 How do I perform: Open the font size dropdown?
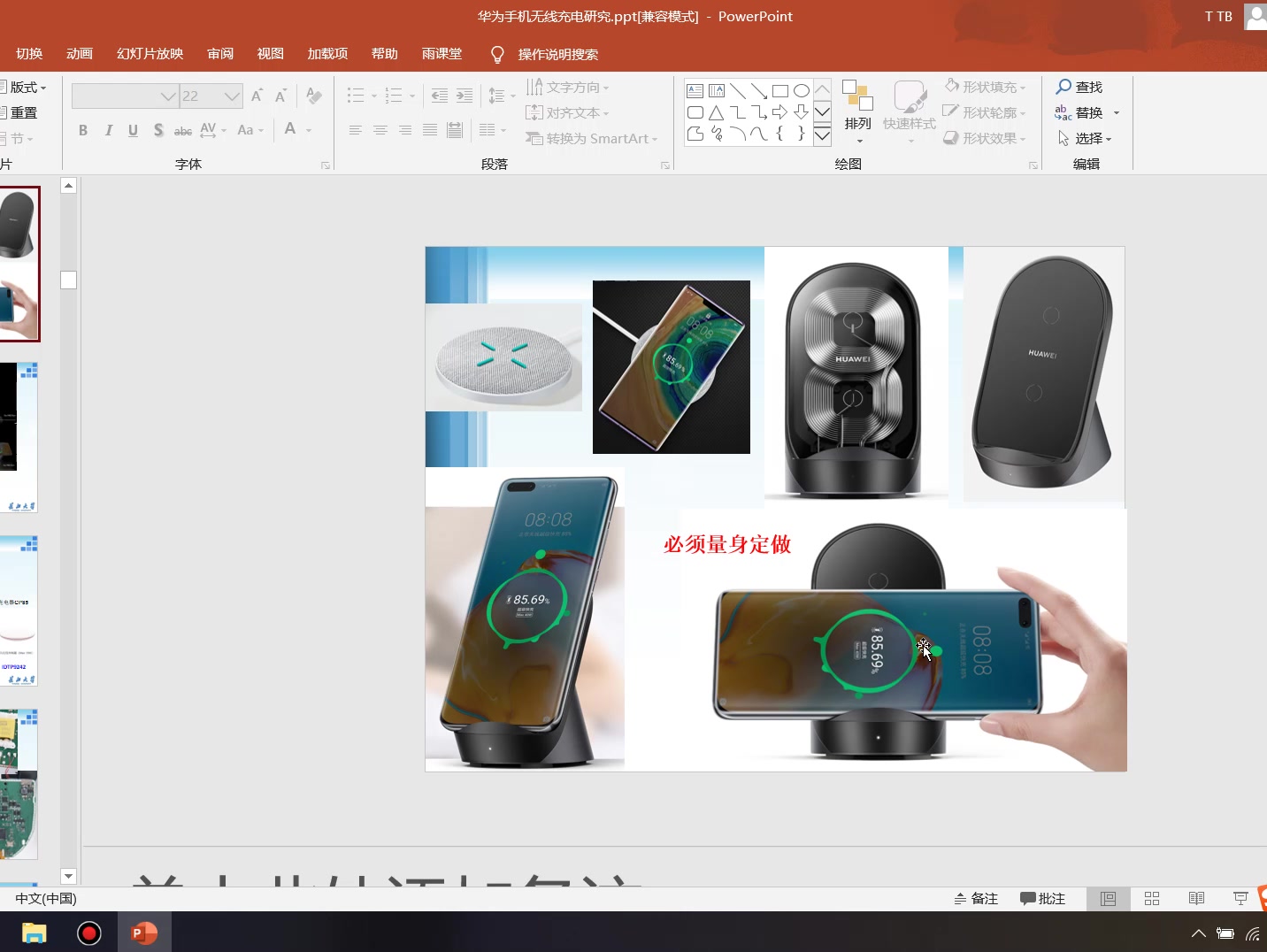pyautogui.click(x=232, y=96)
